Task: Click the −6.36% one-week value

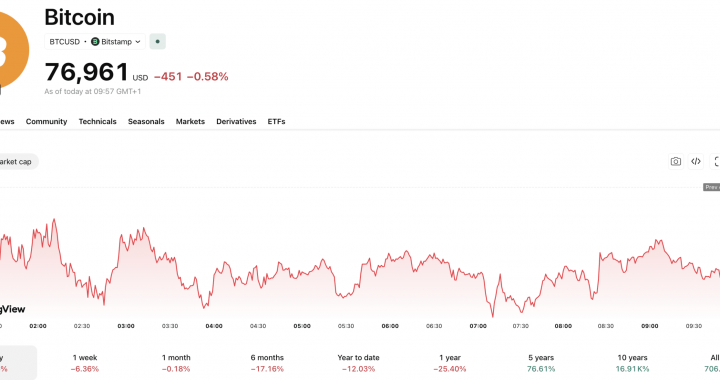Action: [x=85, y=369]
